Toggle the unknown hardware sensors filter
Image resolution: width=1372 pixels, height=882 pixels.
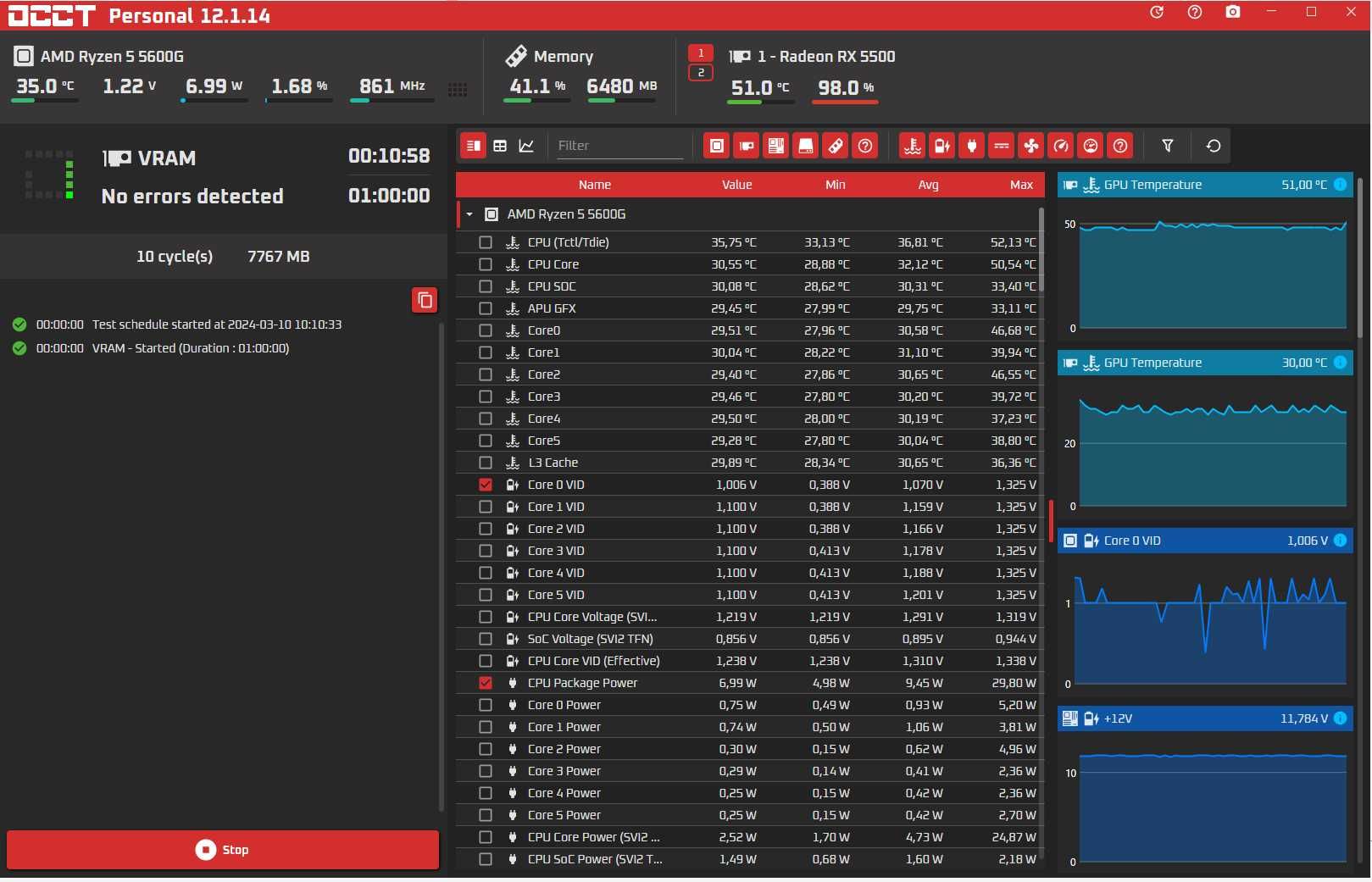(865, 146)
